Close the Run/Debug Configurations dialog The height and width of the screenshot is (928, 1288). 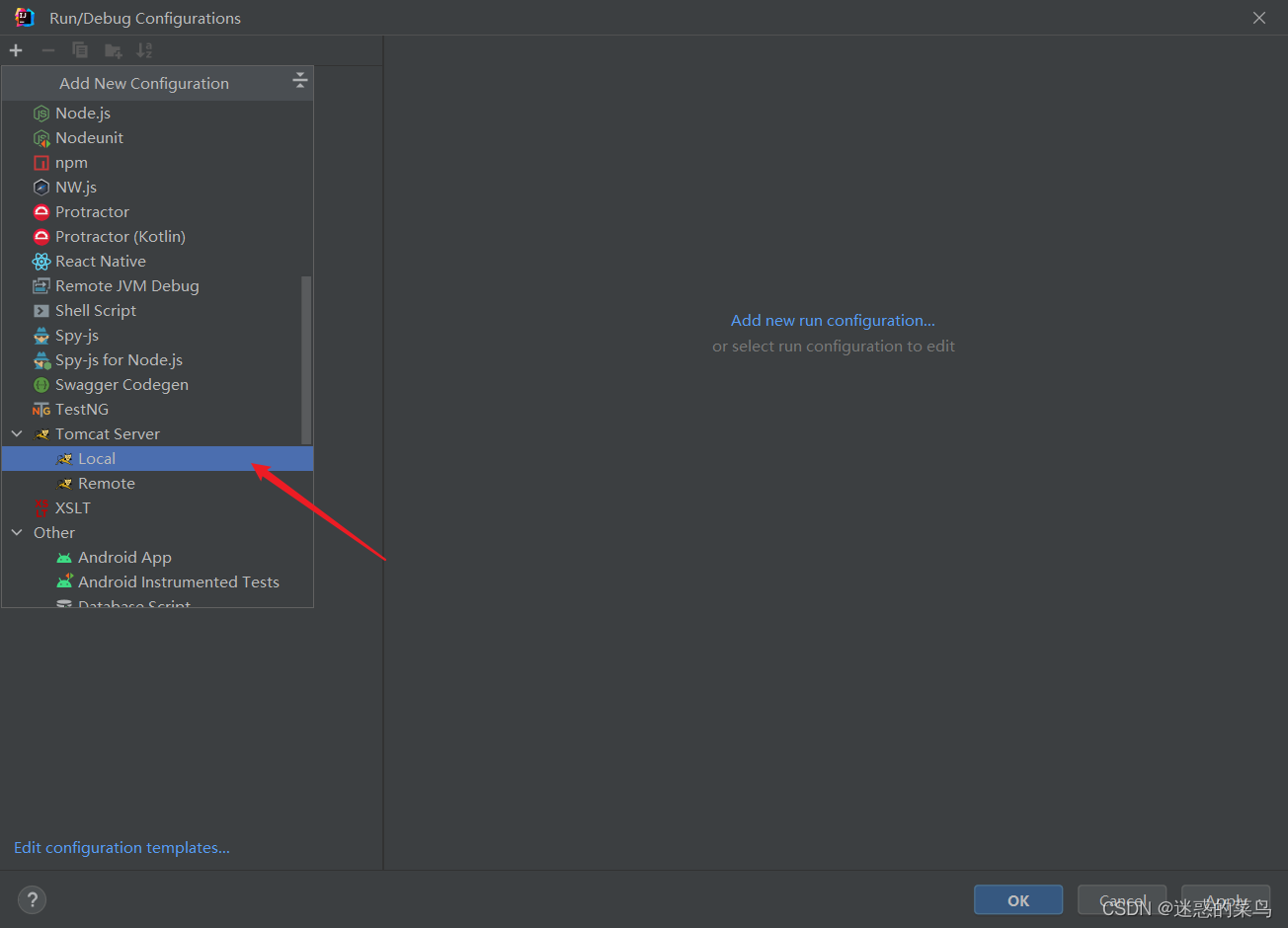[x=1259, y=18]
